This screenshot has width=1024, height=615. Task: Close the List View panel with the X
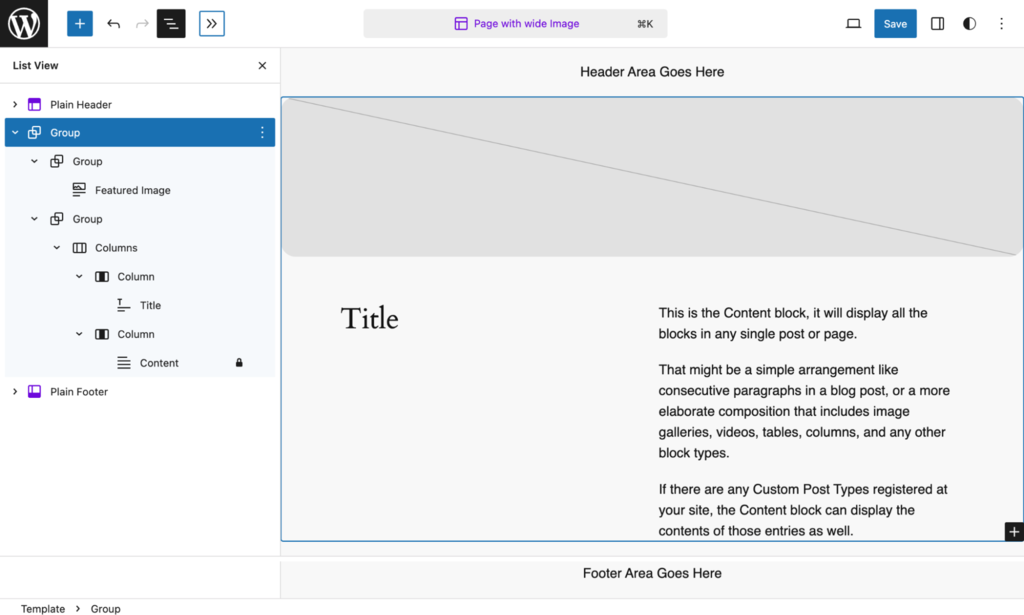tap(262, 65)
